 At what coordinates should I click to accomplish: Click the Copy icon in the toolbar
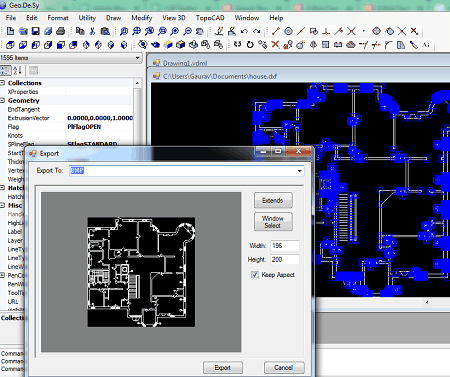pyautogui.click(x=80, y=31)
